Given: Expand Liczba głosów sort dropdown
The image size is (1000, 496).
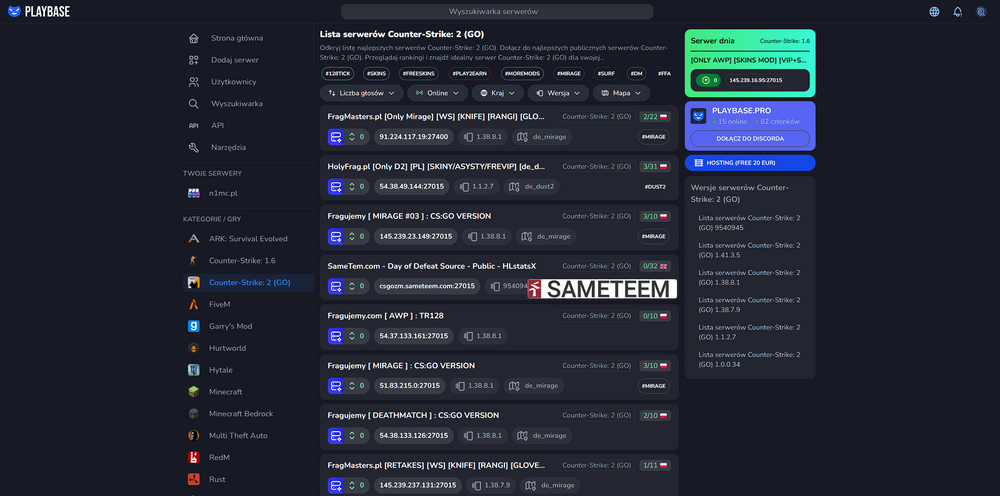Looking at the screenshot, I should click(x=362, y=93).
